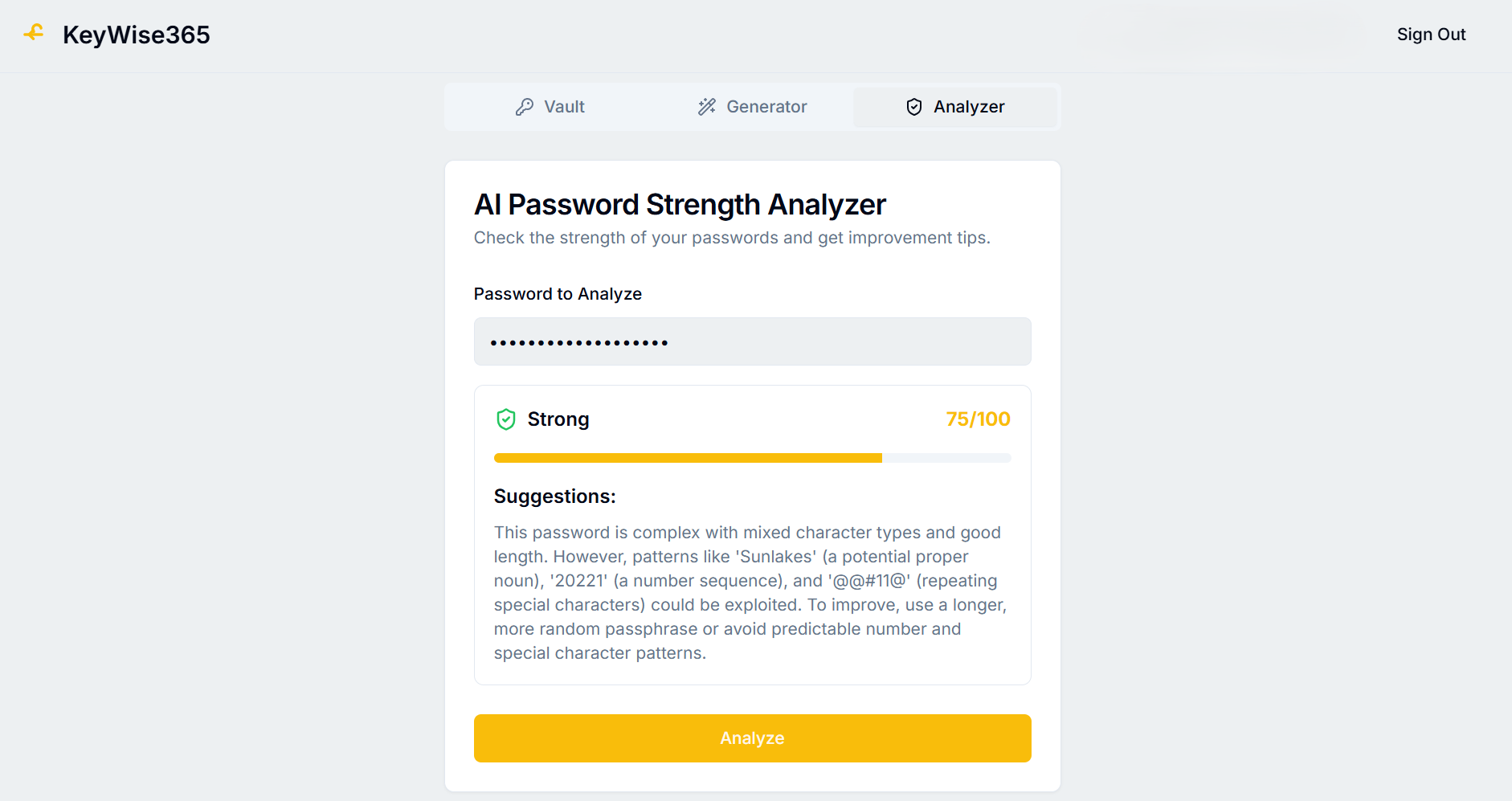Click the Strong rating label
Screen dimensions: 1512x801
coord(558,419)
